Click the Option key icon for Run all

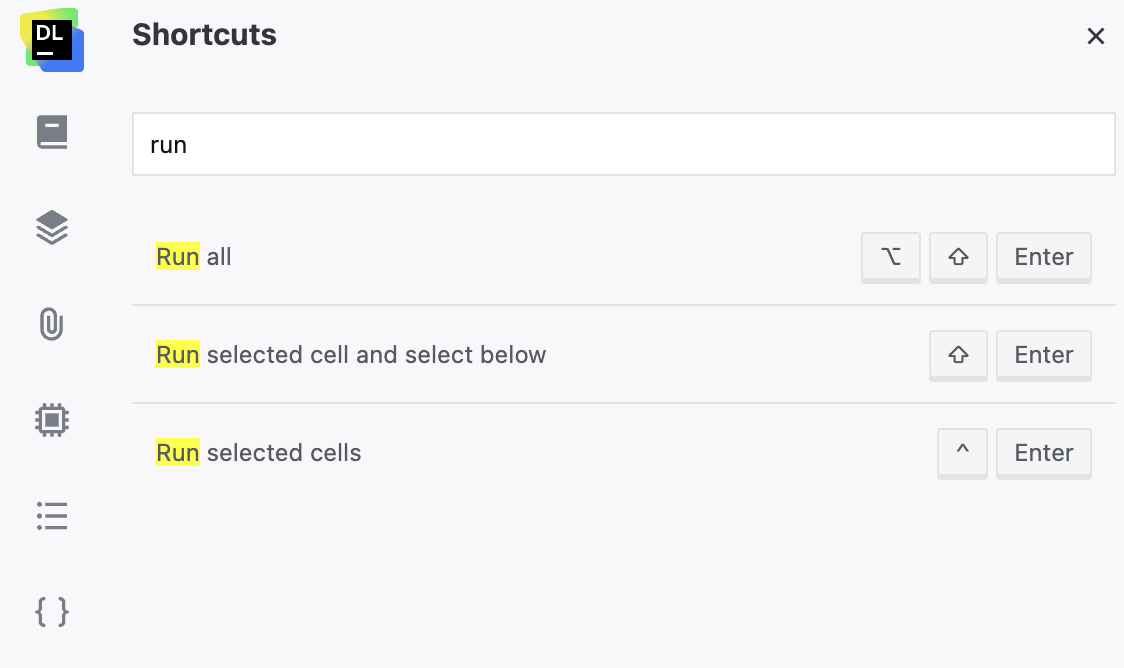tap(890, 257)
